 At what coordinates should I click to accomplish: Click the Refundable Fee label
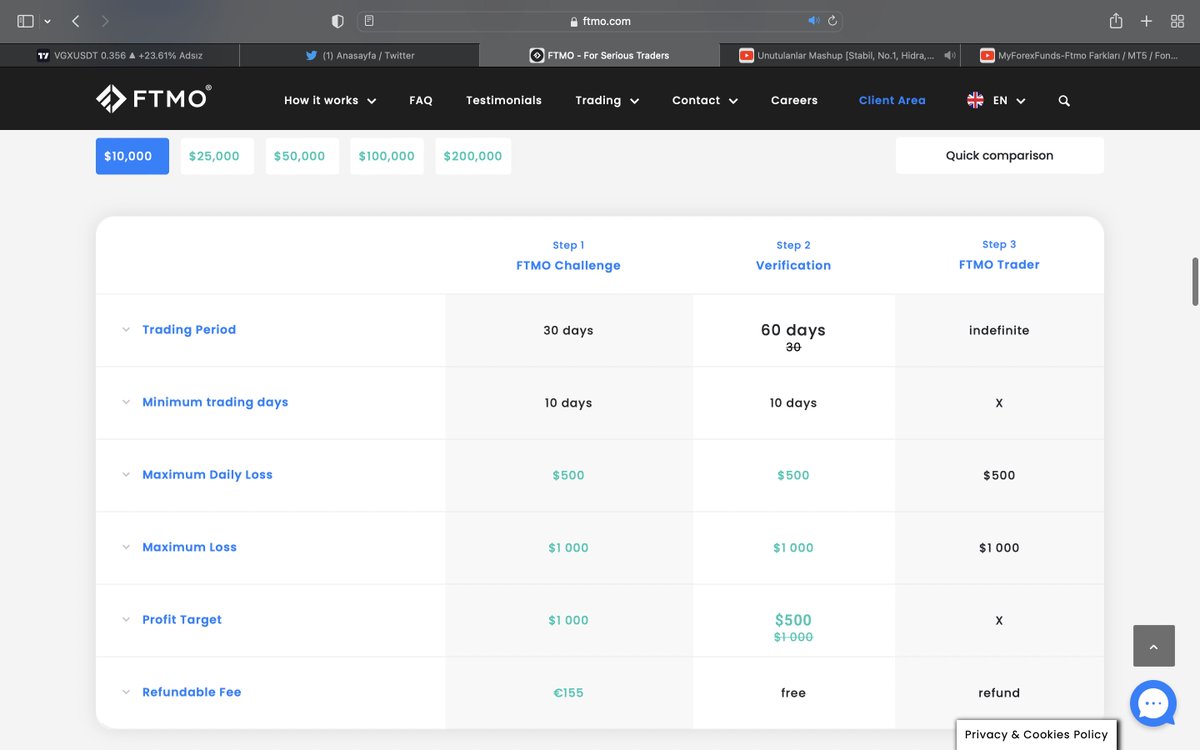pos(192,692)
